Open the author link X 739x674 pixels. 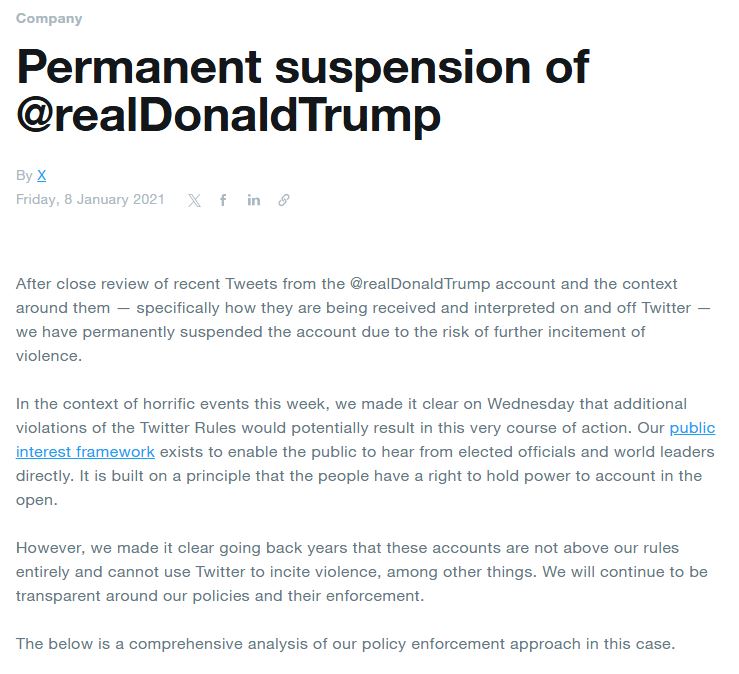pyautogui.click(x=42, y=175)
